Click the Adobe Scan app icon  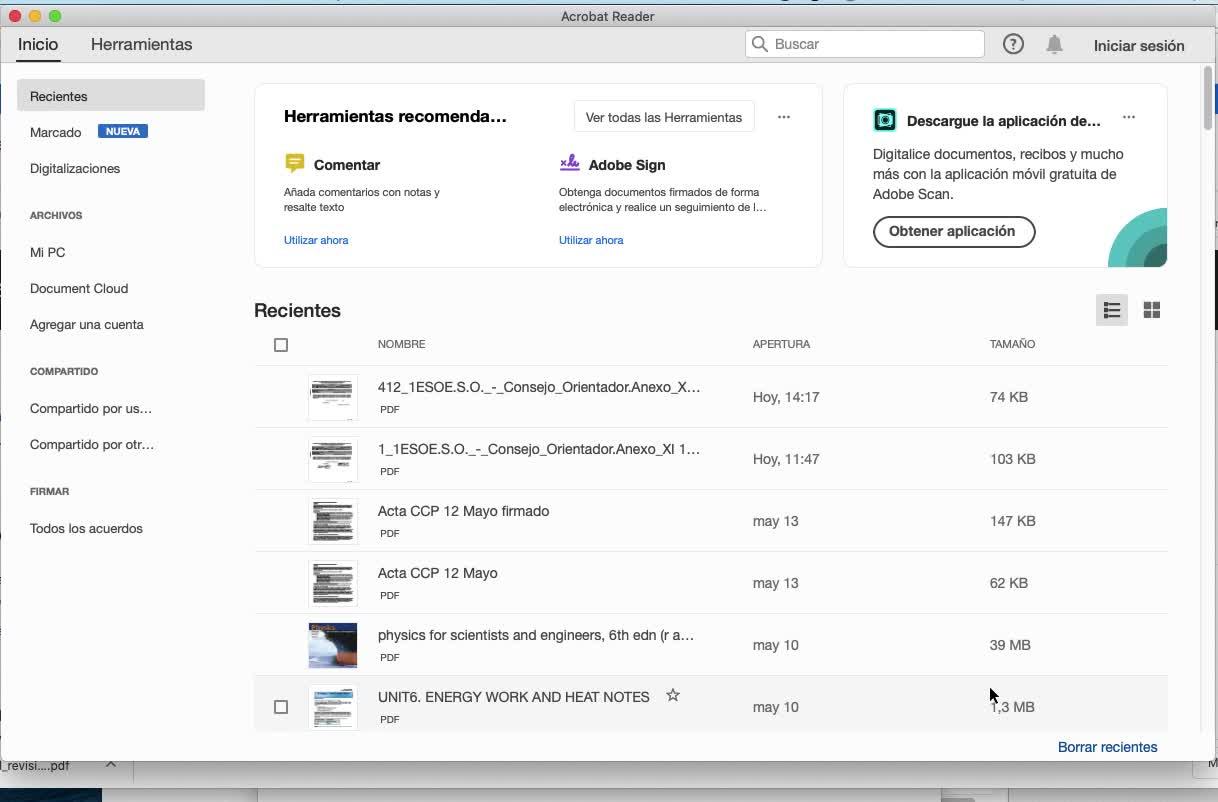coord(885,121)
